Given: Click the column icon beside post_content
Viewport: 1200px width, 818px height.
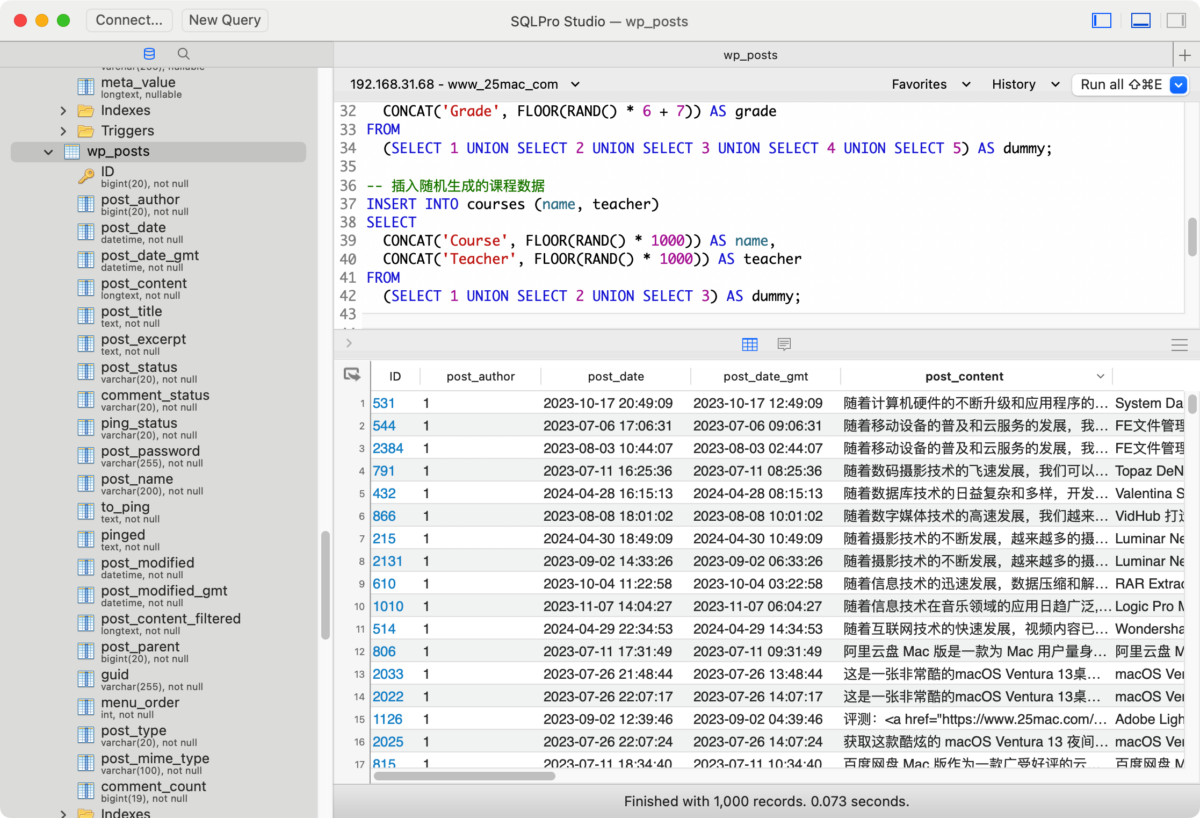Looking at the screenshot, I should tap(86, 288).
